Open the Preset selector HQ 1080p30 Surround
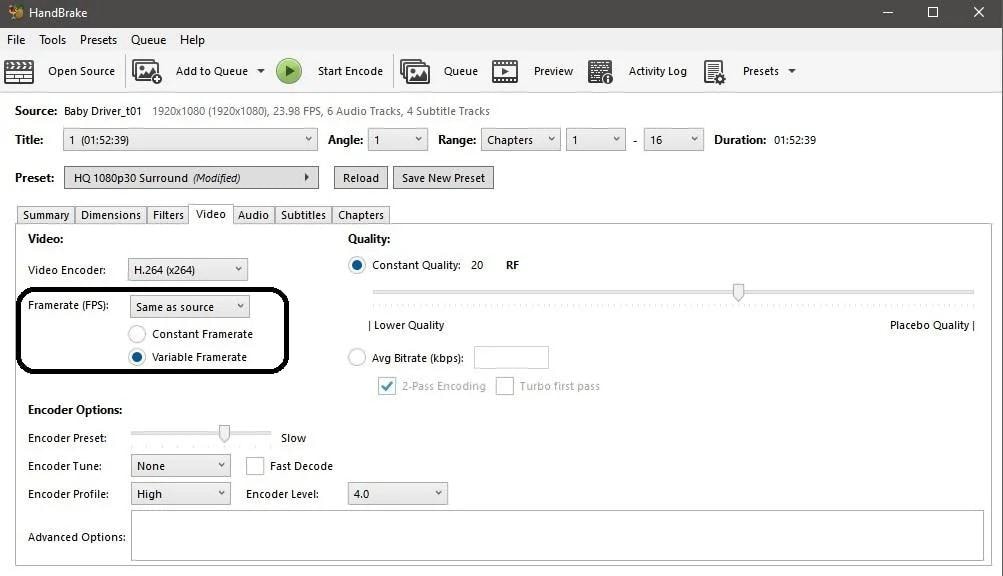Viewport: 1003px width, 576px height. [191, 178]
